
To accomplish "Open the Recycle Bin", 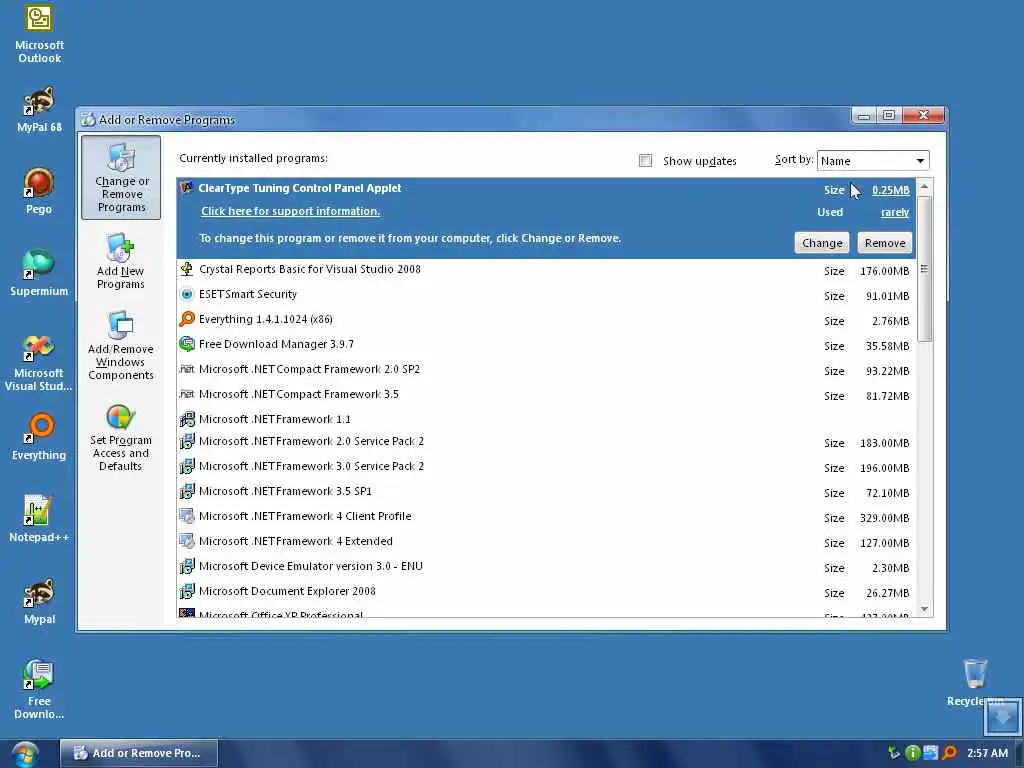I will click(x=975, y=683).
